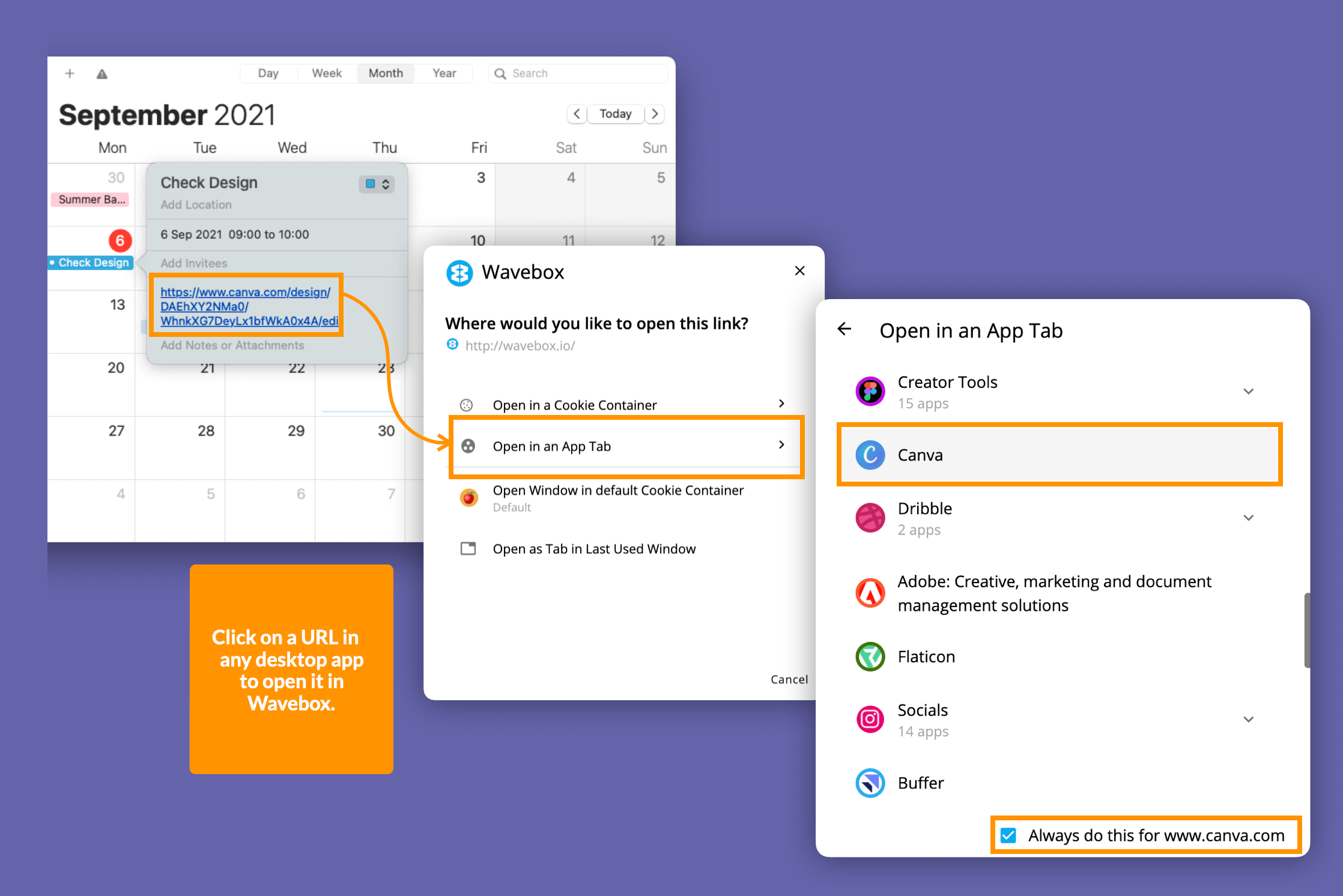Click the Flaticon app icon in list
This screenshot has height=896, width=1343.
click(869, 657)
